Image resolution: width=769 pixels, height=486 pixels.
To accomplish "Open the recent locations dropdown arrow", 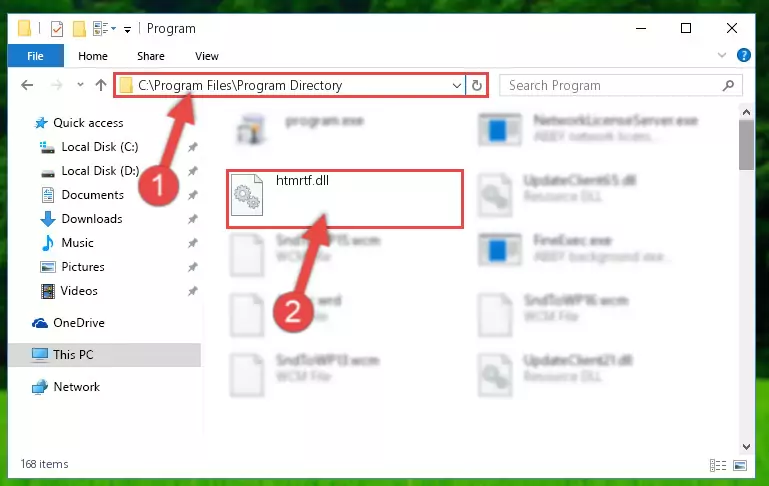I will click(x=80, y=85).
